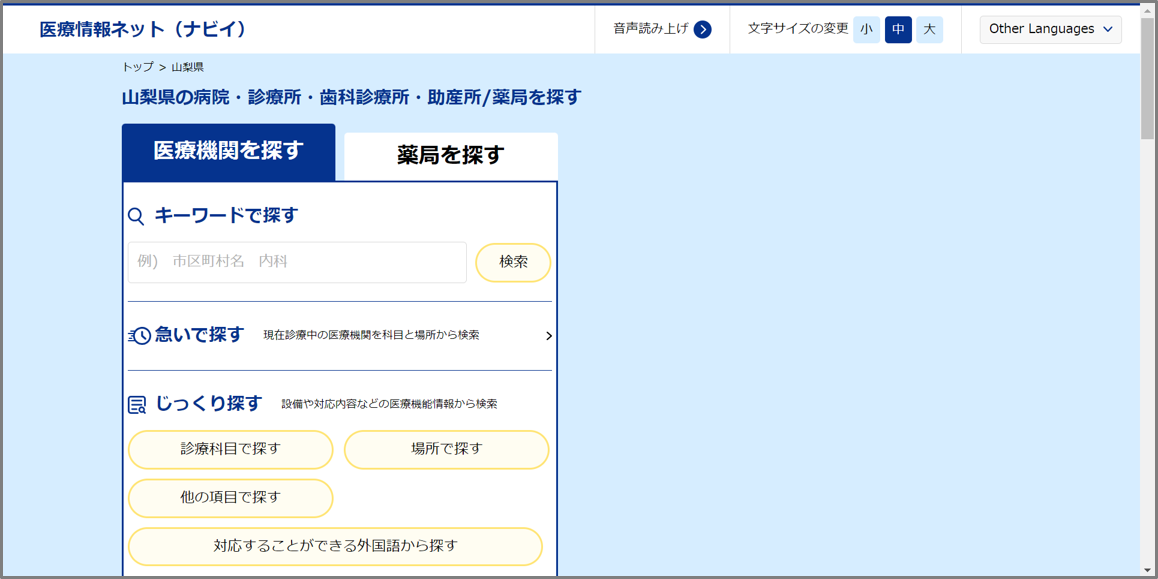Viewport: 1158px width, 579px height.
Task: Switch to 薬局を探す tab
Action: pyautogui.click(x=450, y=156)
